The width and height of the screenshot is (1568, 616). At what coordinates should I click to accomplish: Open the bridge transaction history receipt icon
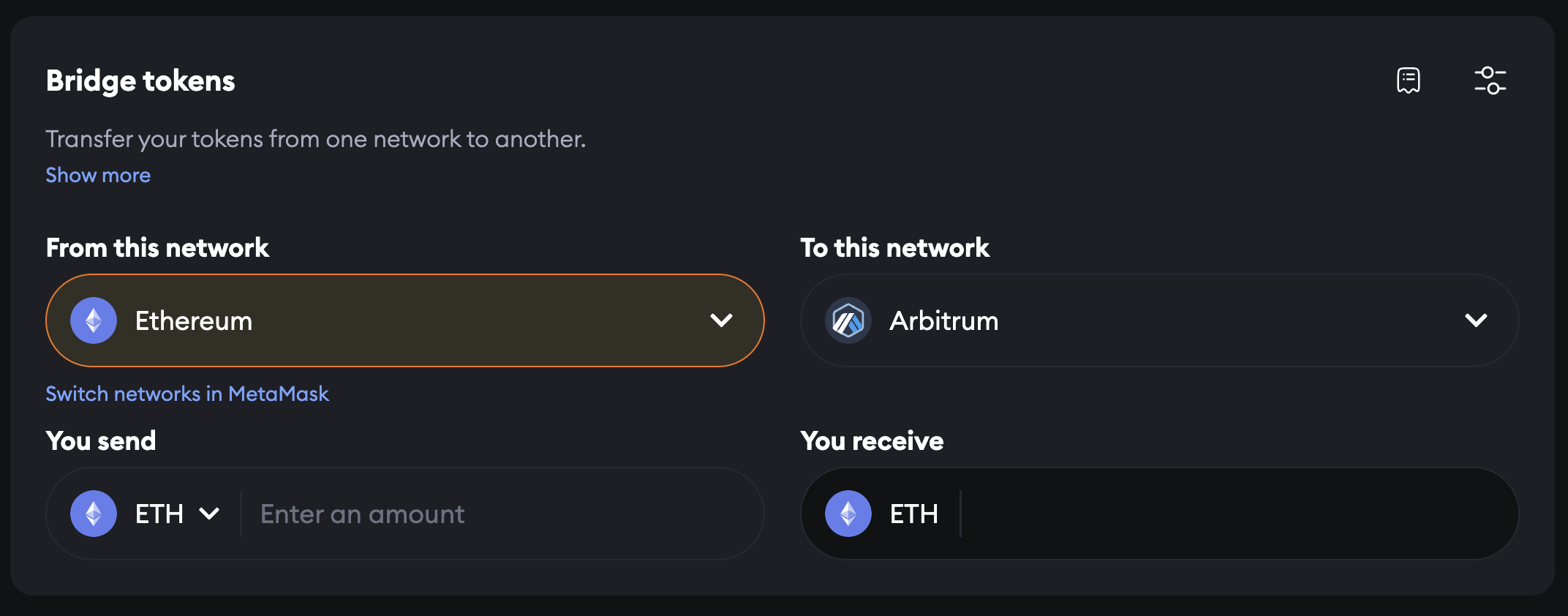1408,80
